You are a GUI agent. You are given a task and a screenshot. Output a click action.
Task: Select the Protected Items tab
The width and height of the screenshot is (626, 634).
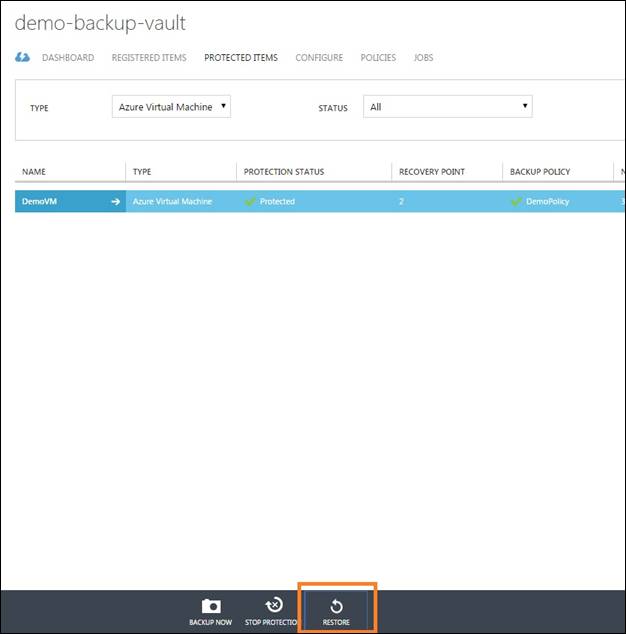(241, 57)
